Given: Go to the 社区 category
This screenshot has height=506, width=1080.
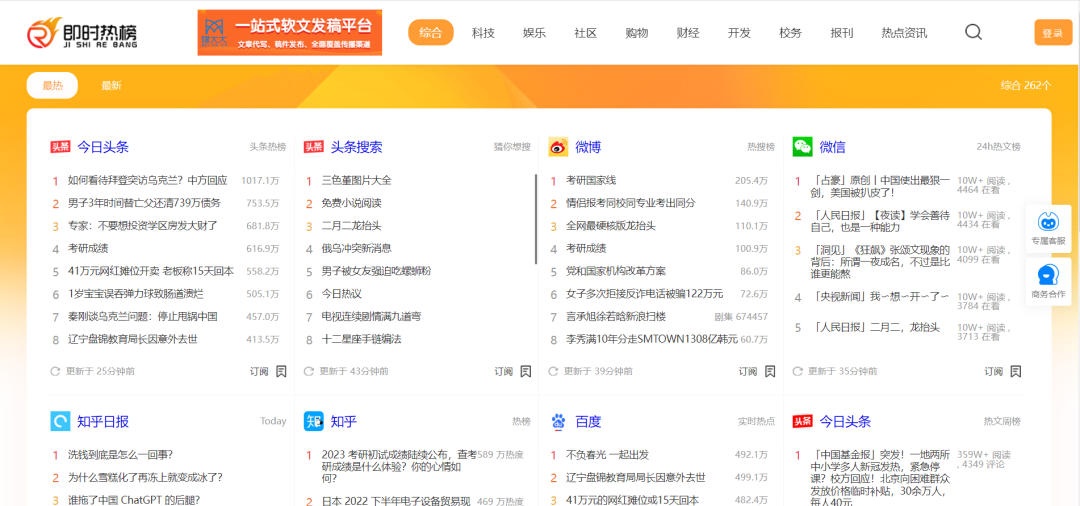Looking at the screenshot, I should point(585,32).
